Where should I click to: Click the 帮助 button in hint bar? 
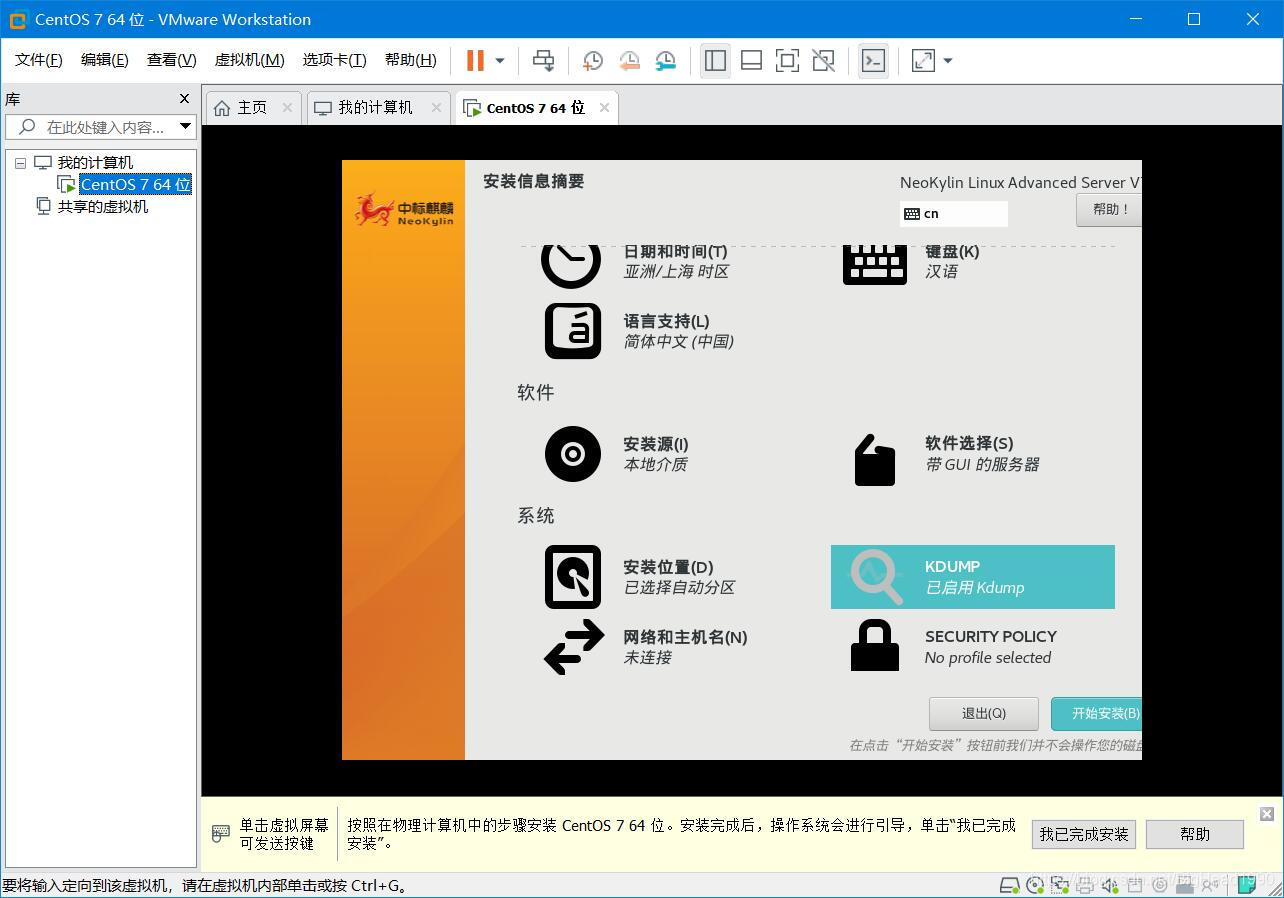pos(1195,835)
